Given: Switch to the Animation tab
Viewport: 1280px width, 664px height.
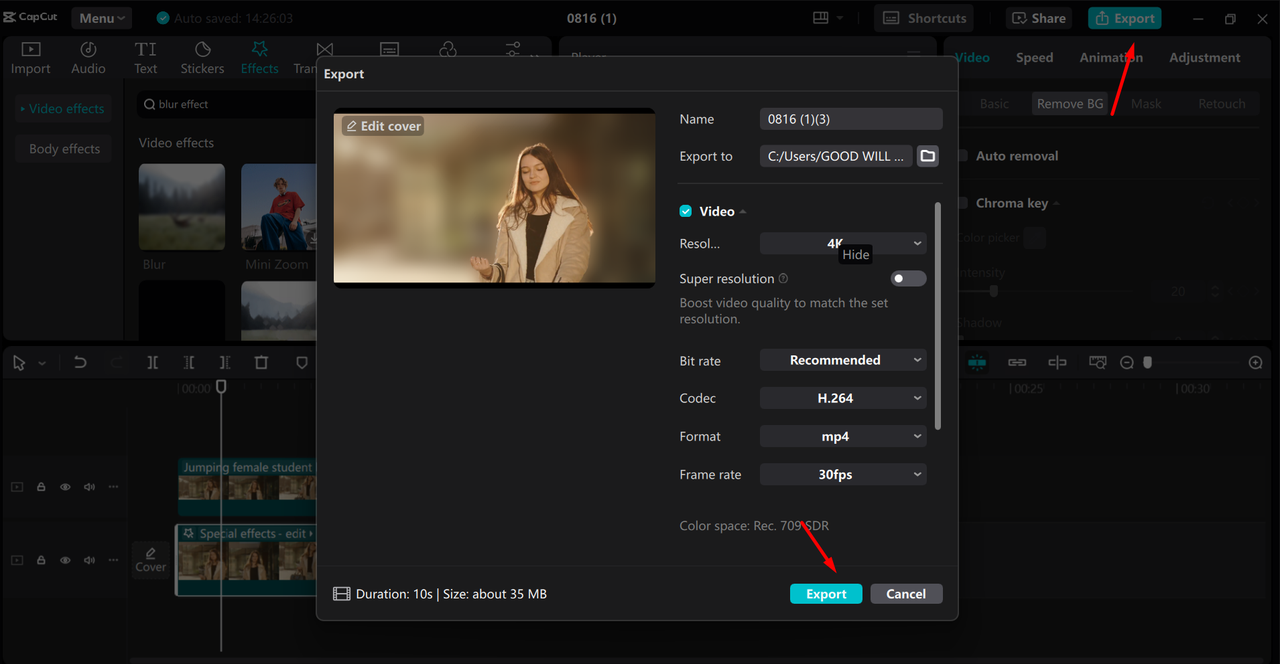Looking at the screenshot, I should click(1111, 58).
